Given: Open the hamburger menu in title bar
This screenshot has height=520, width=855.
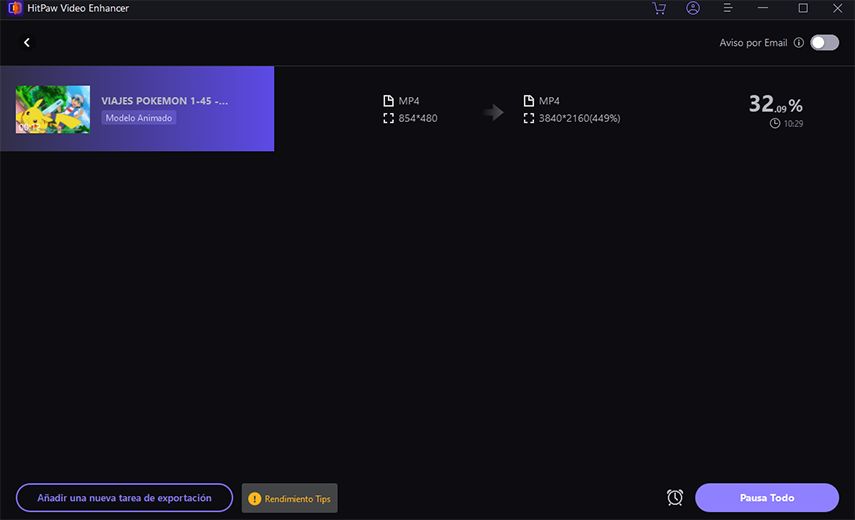Looking at the screenshot, I should click(x=728, y=8).
